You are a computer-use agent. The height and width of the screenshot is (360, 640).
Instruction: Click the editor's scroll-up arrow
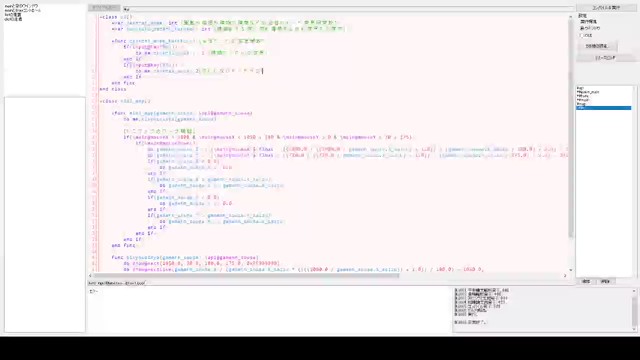[571, 17]
